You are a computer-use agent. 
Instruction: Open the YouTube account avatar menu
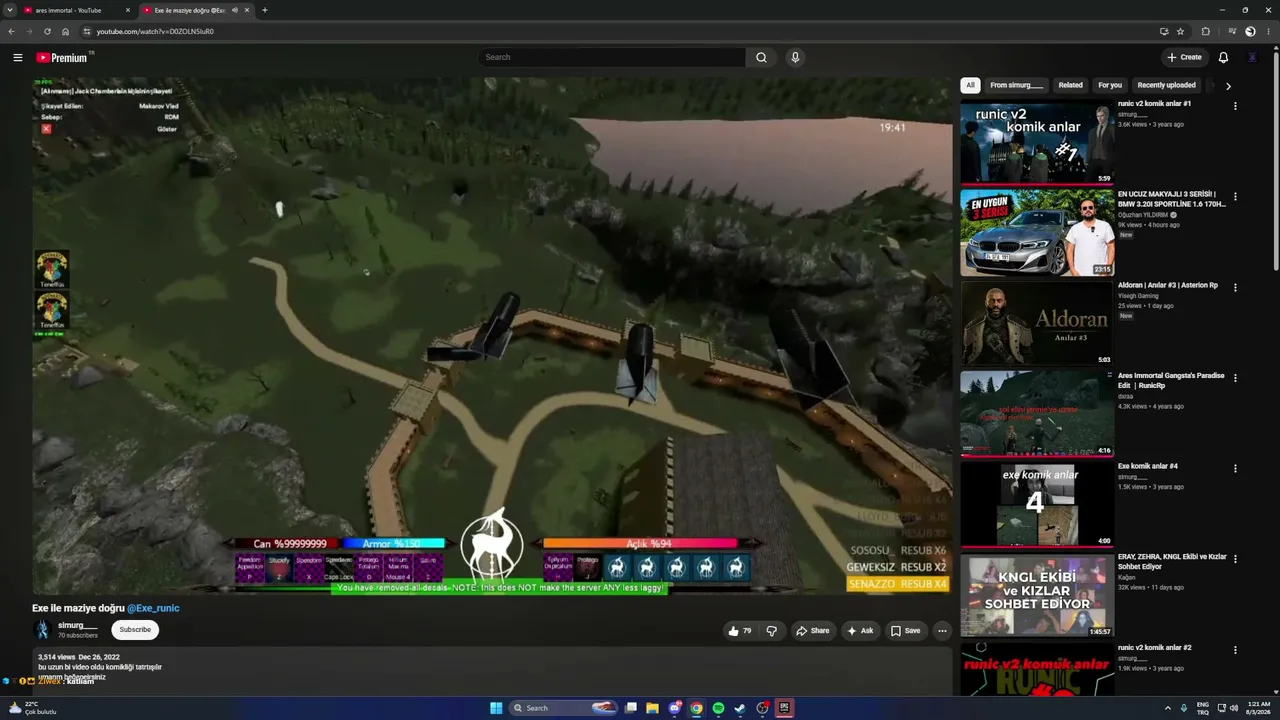1252,58
